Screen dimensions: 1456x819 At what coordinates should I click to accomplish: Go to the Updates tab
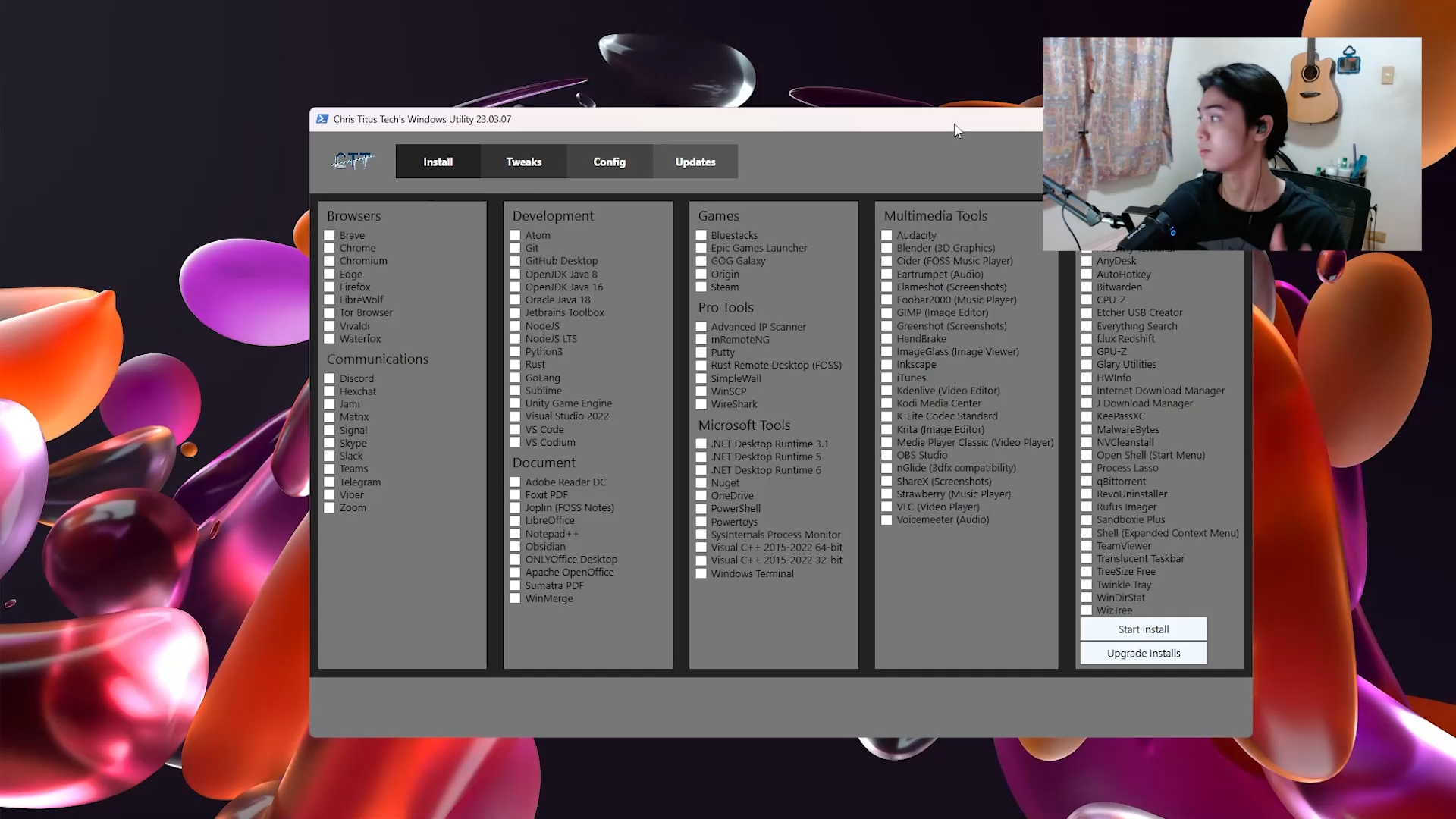tap(695, 162)
